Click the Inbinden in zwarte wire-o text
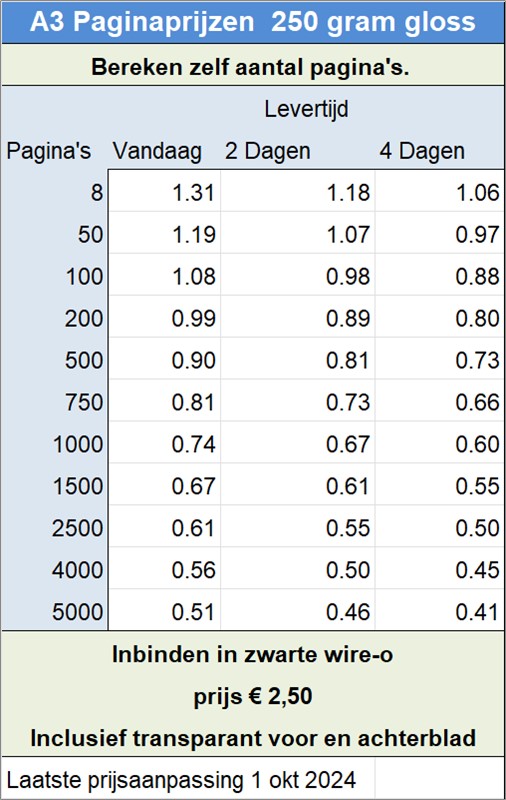The width and height of the screenshot is (506, 800). pos(252,655)
